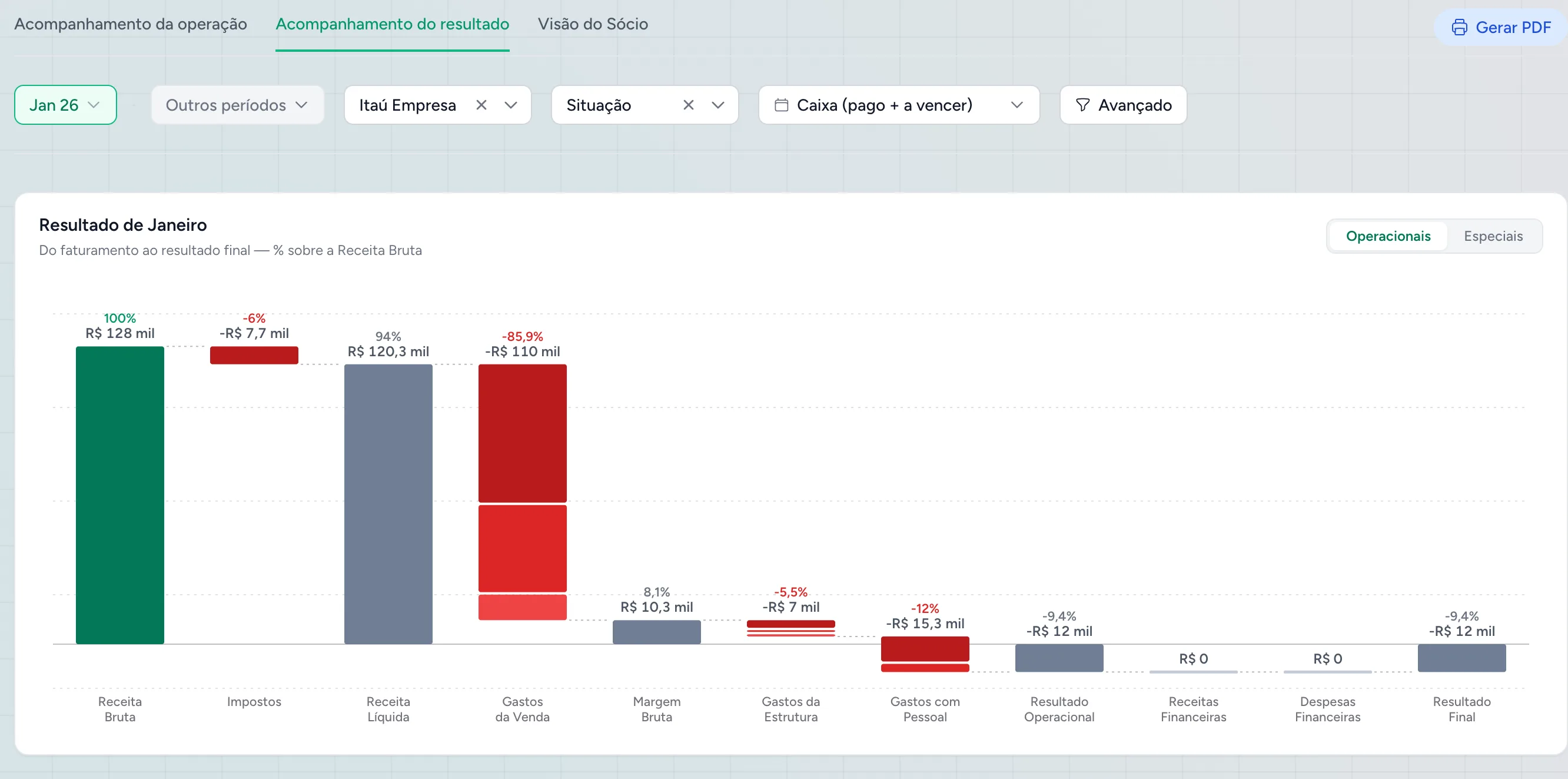Click the R$ 128 mil label
This screenshot has width=1568, height=779.
pyautogui.click(x=120, y=333)
